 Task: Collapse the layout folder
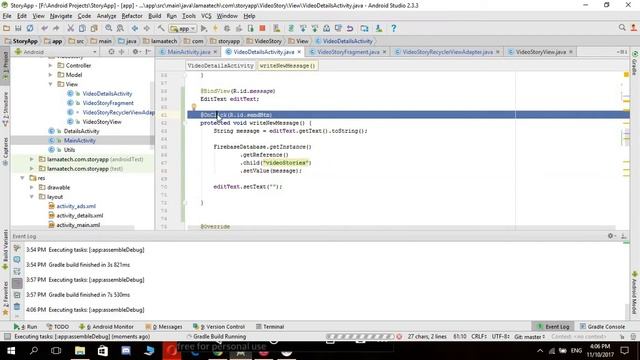pyautogui.click(x=32, y=197)
